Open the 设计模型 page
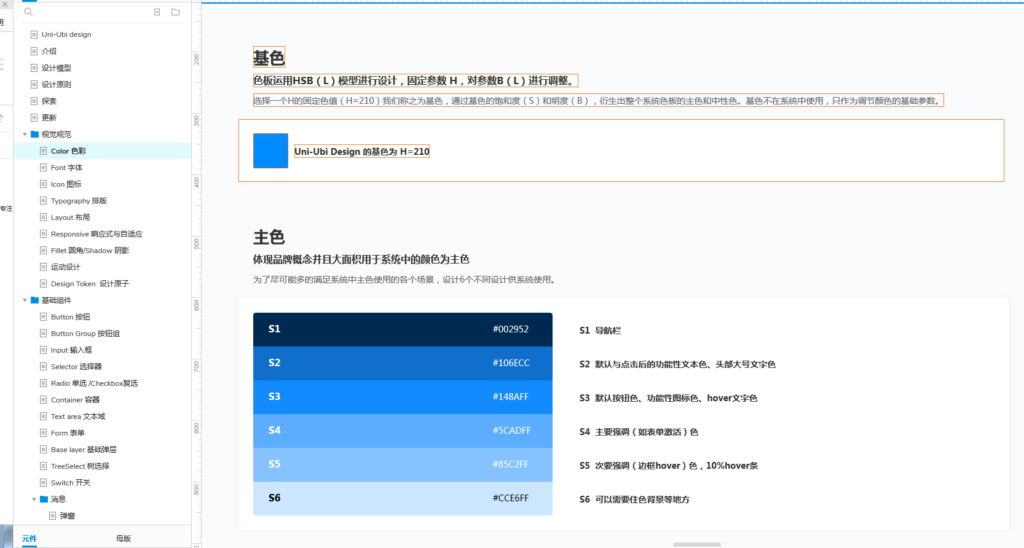Image resolution: width=1024 pixels, height=548 pixels. pos(56,67)
